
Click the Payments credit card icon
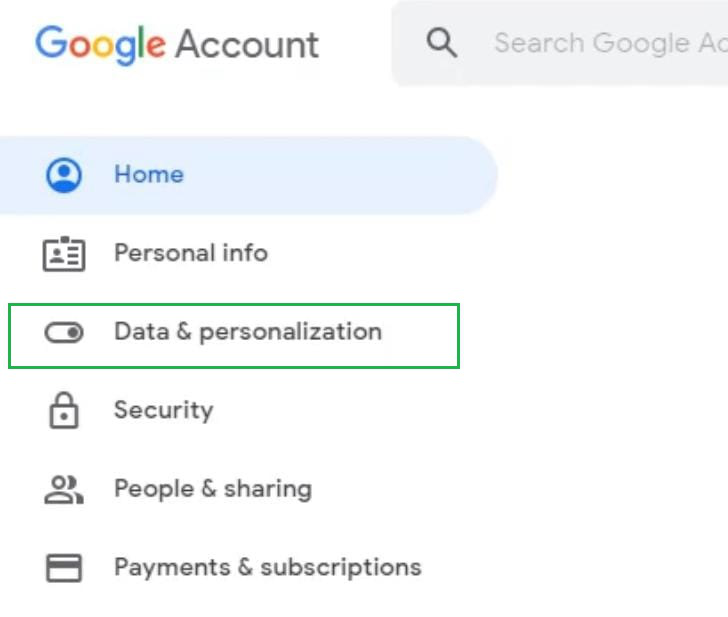pyautogui.click(x=64, y=568)
